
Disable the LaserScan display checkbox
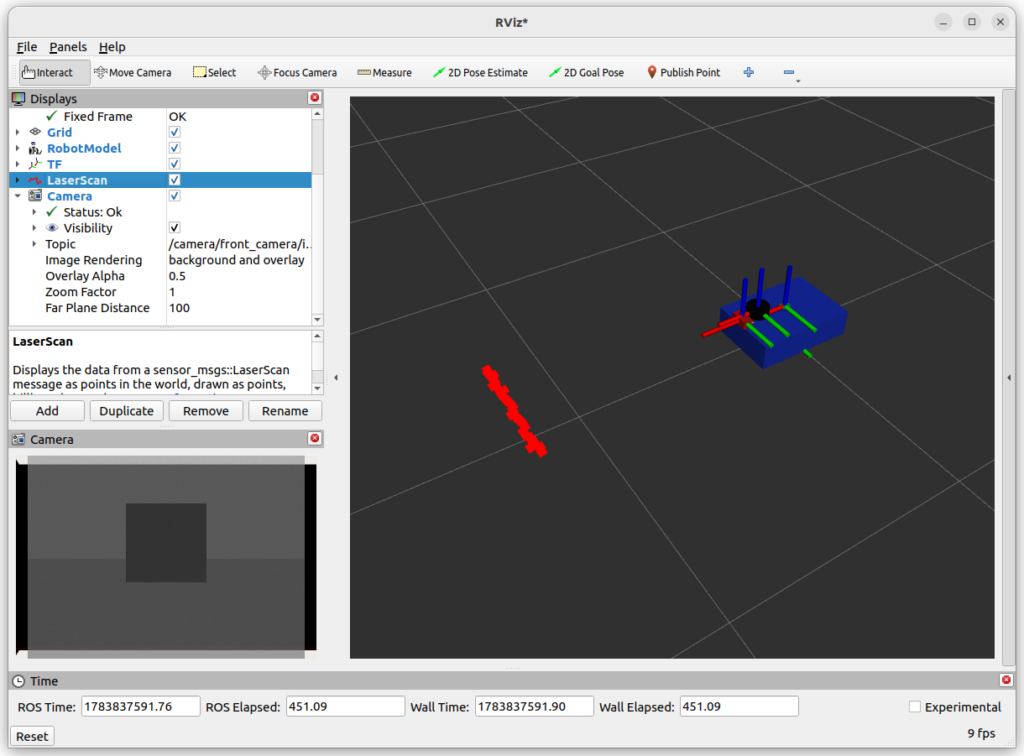click(x=174, y=180)
